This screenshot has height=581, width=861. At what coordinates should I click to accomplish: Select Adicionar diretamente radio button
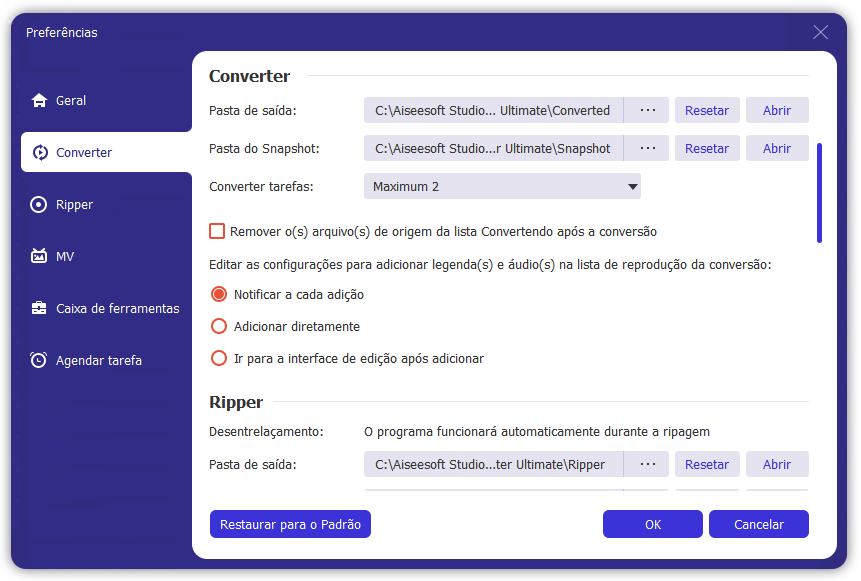coord(218,326)
